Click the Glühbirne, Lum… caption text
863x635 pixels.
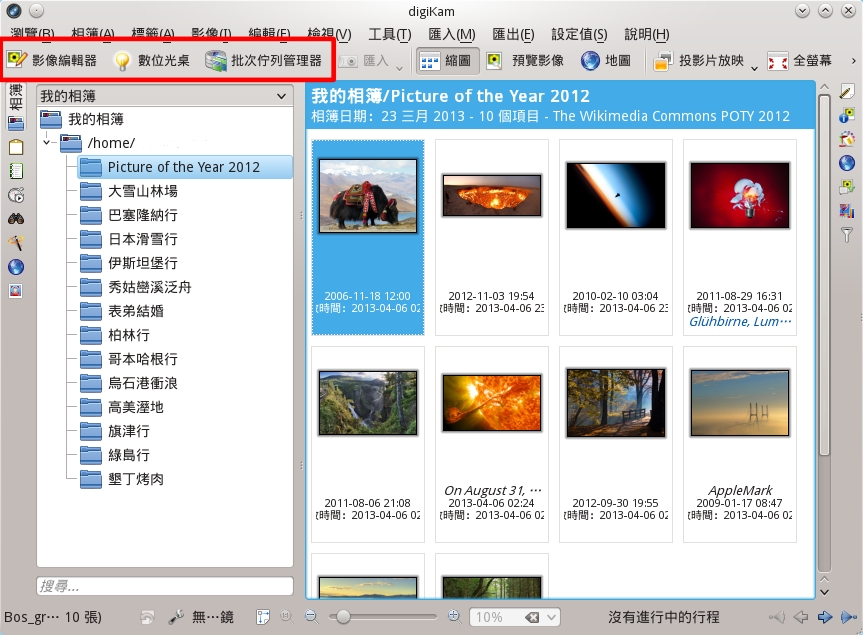[x=740, y=321]
